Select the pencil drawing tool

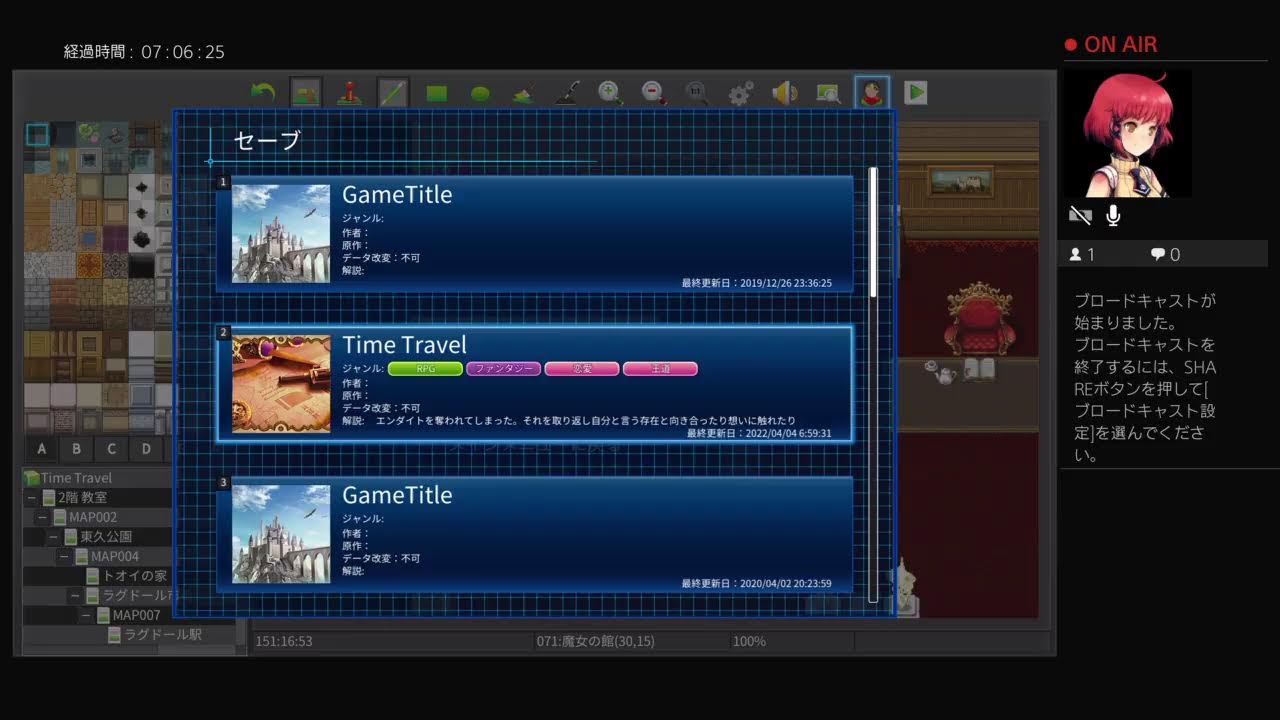click(393, 93)
